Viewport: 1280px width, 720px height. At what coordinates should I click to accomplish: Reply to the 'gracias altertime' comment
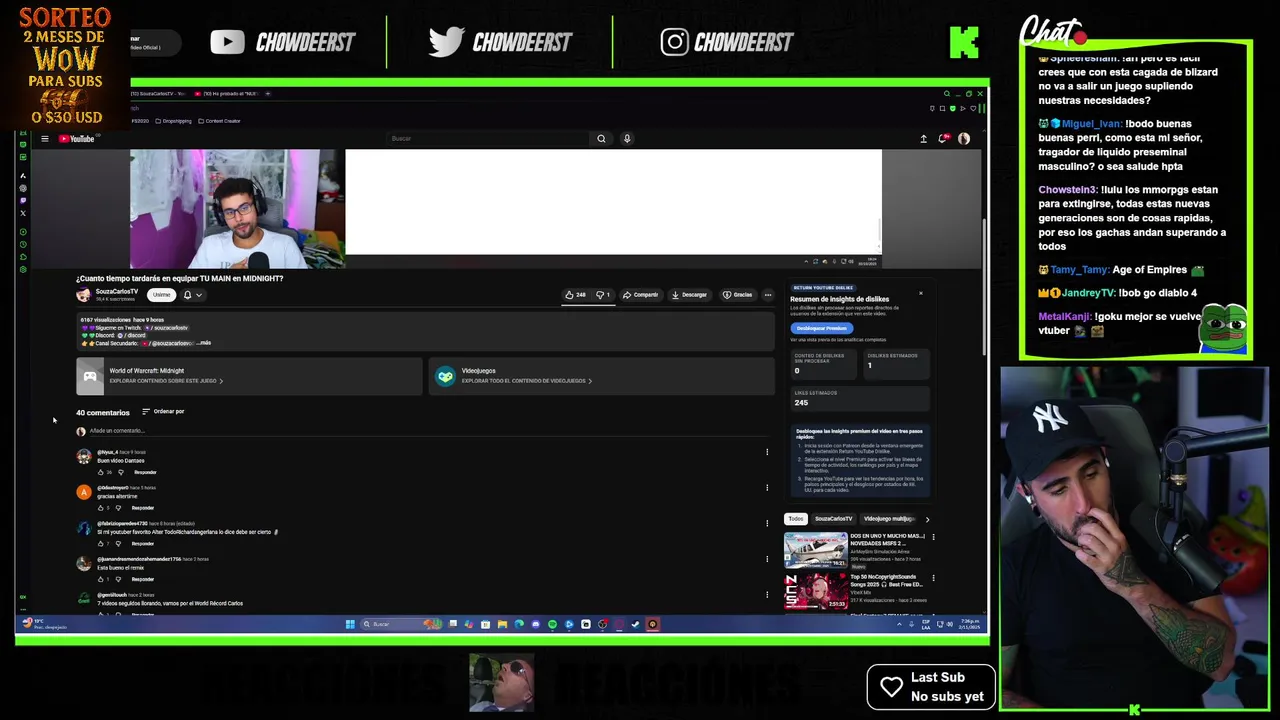coord(143,508)
